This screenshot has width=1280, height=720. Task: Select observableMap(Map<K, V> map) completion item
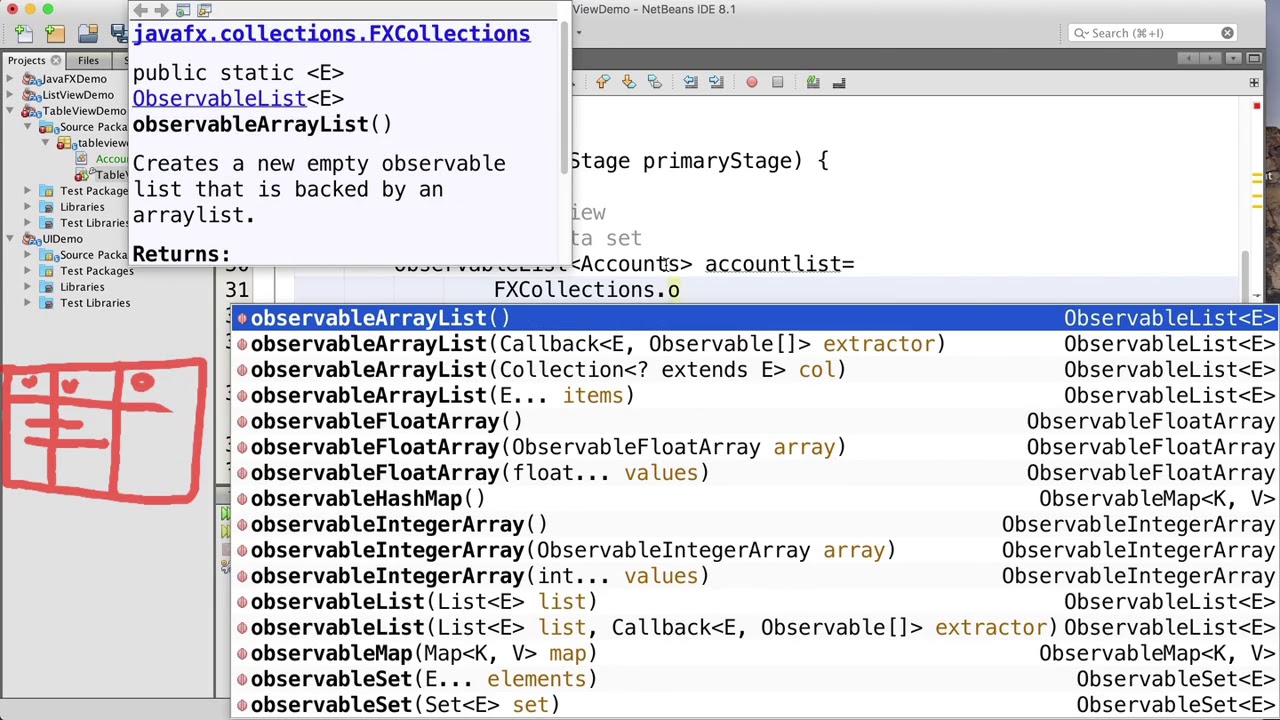tap(754, 653)
